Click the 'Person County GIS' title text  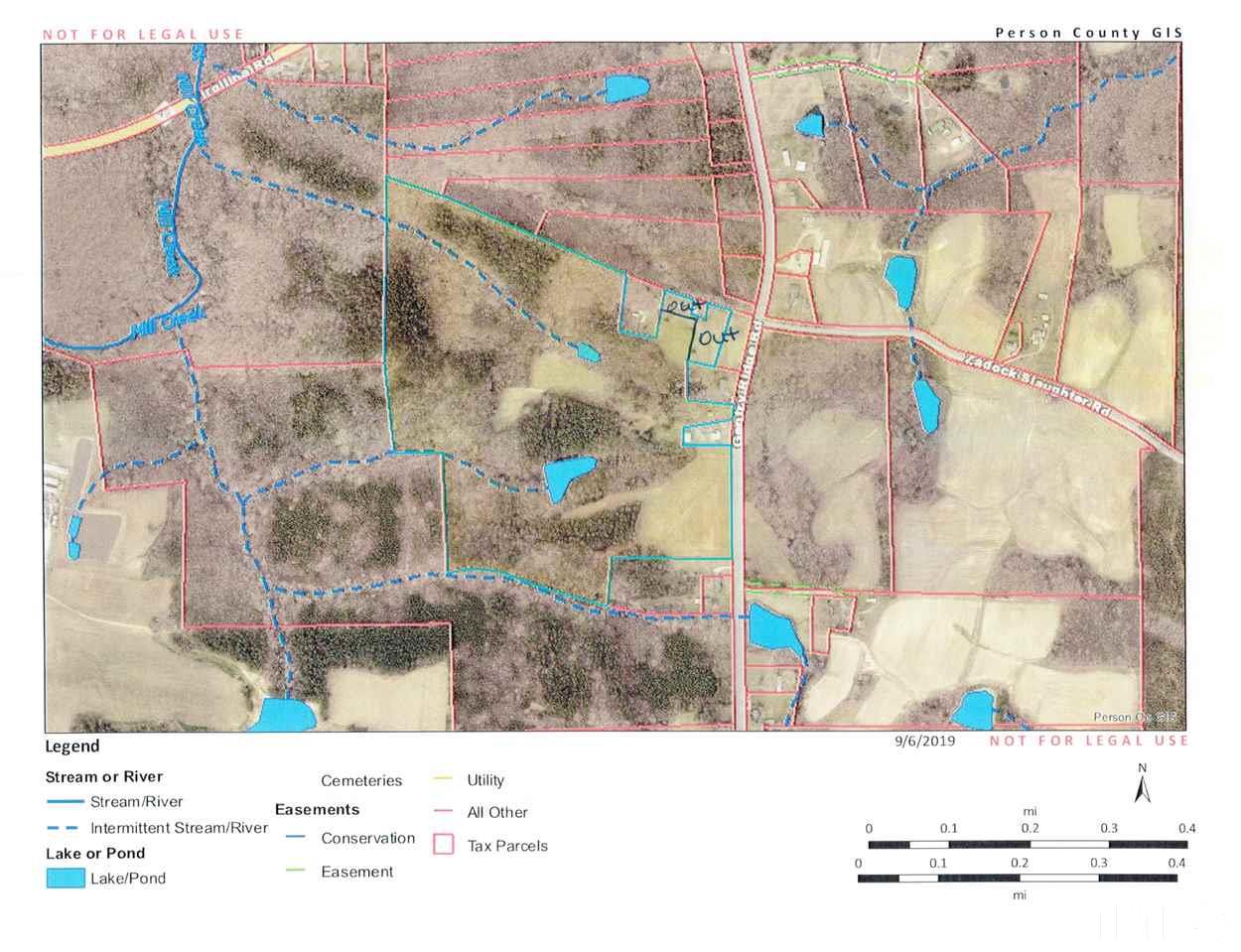coord(1089,33)
